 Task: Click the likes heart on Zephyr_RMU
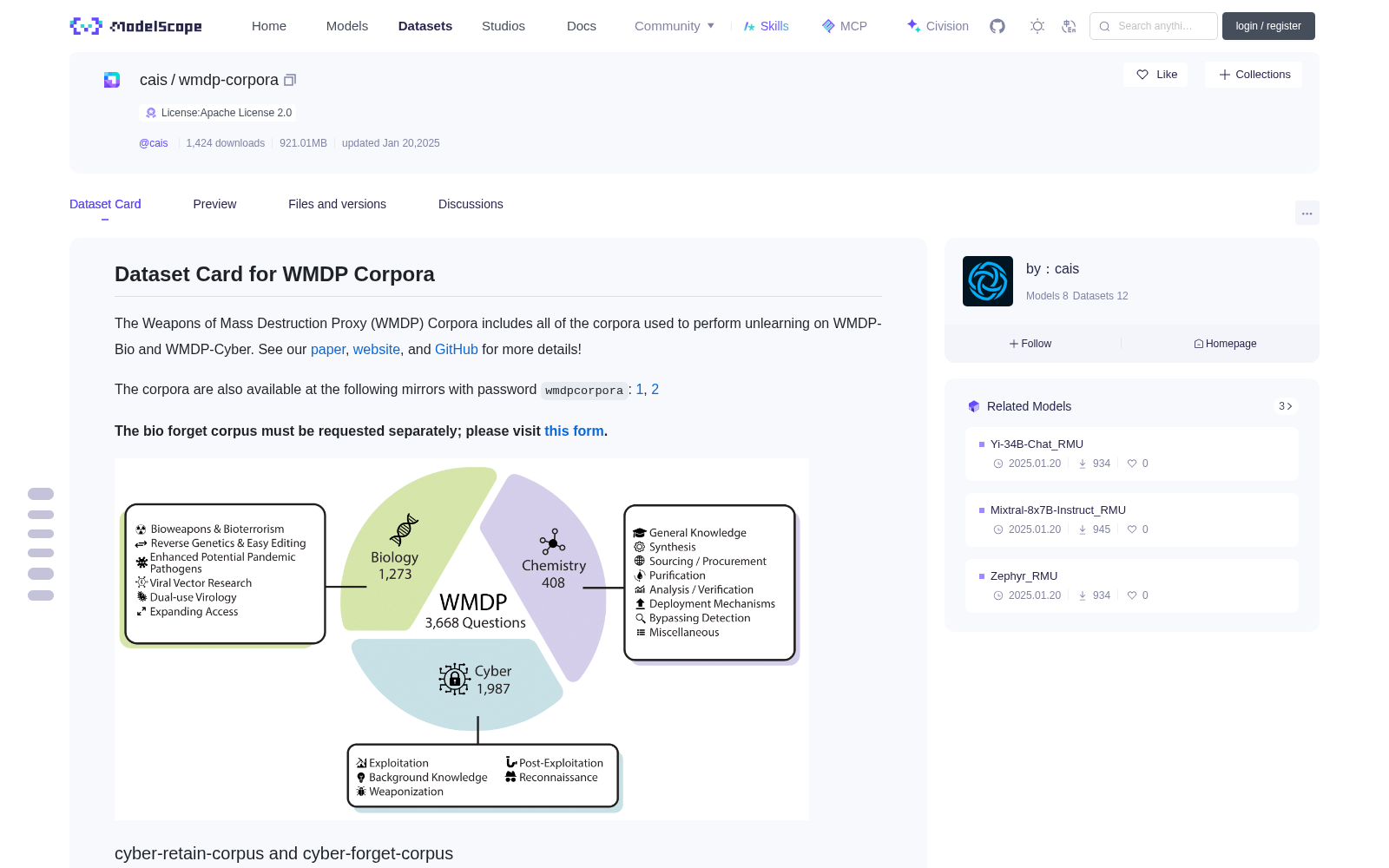coord(1132,595)
